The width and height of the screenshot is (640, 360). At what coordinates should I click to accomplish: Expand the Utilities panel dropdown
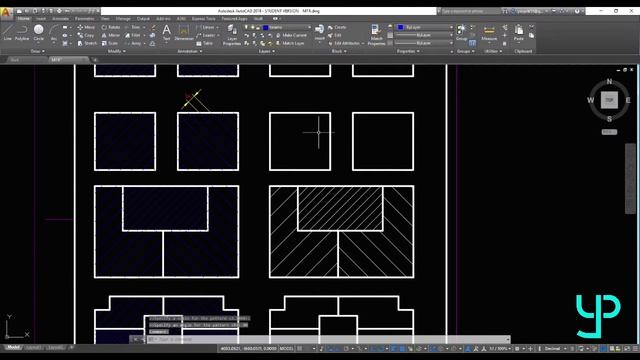coord(493,51)
